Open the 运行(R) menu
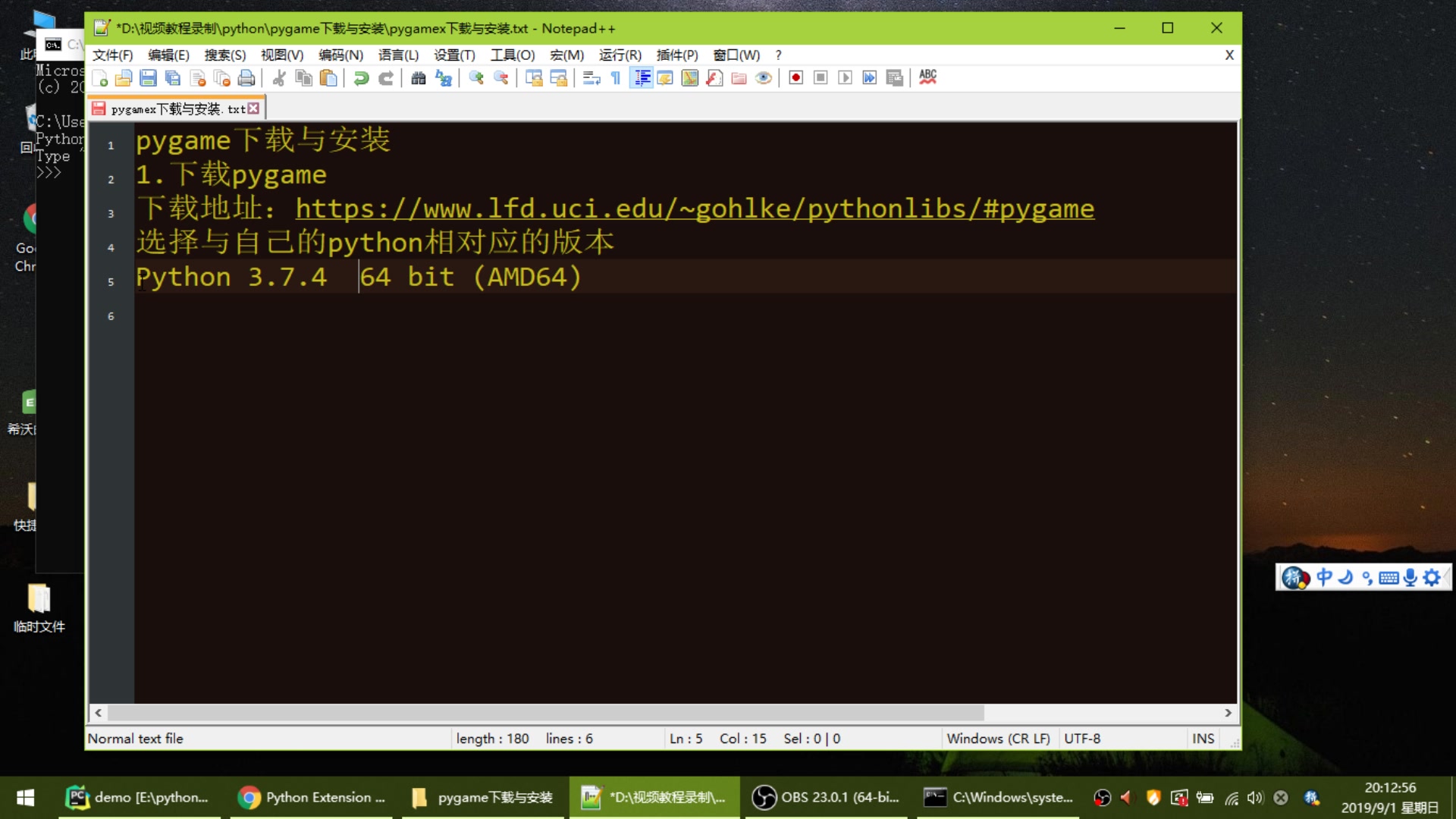This screenshot has height=819, width=1456. point(620,55)
